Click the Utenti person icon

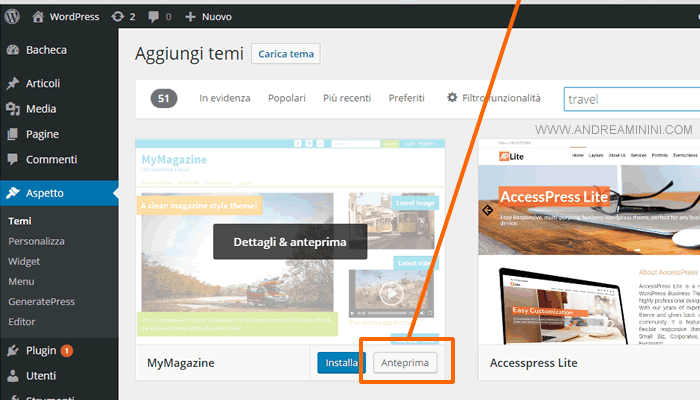point(13,376)
